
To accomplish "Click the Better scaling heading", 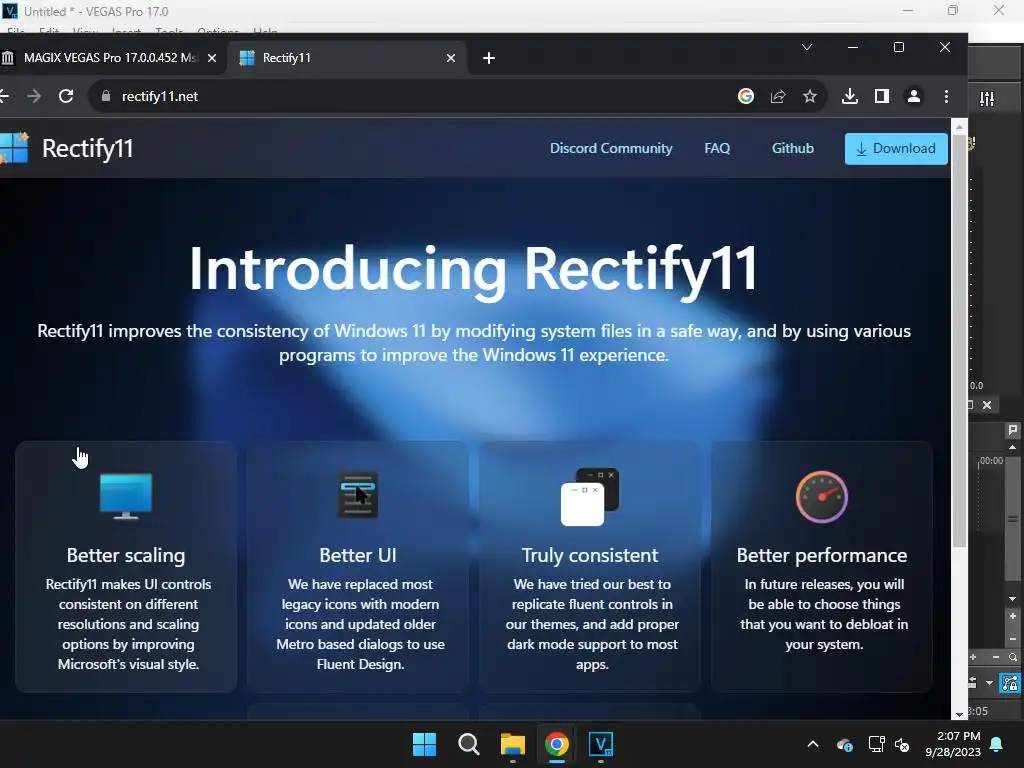I will point(126,555).
